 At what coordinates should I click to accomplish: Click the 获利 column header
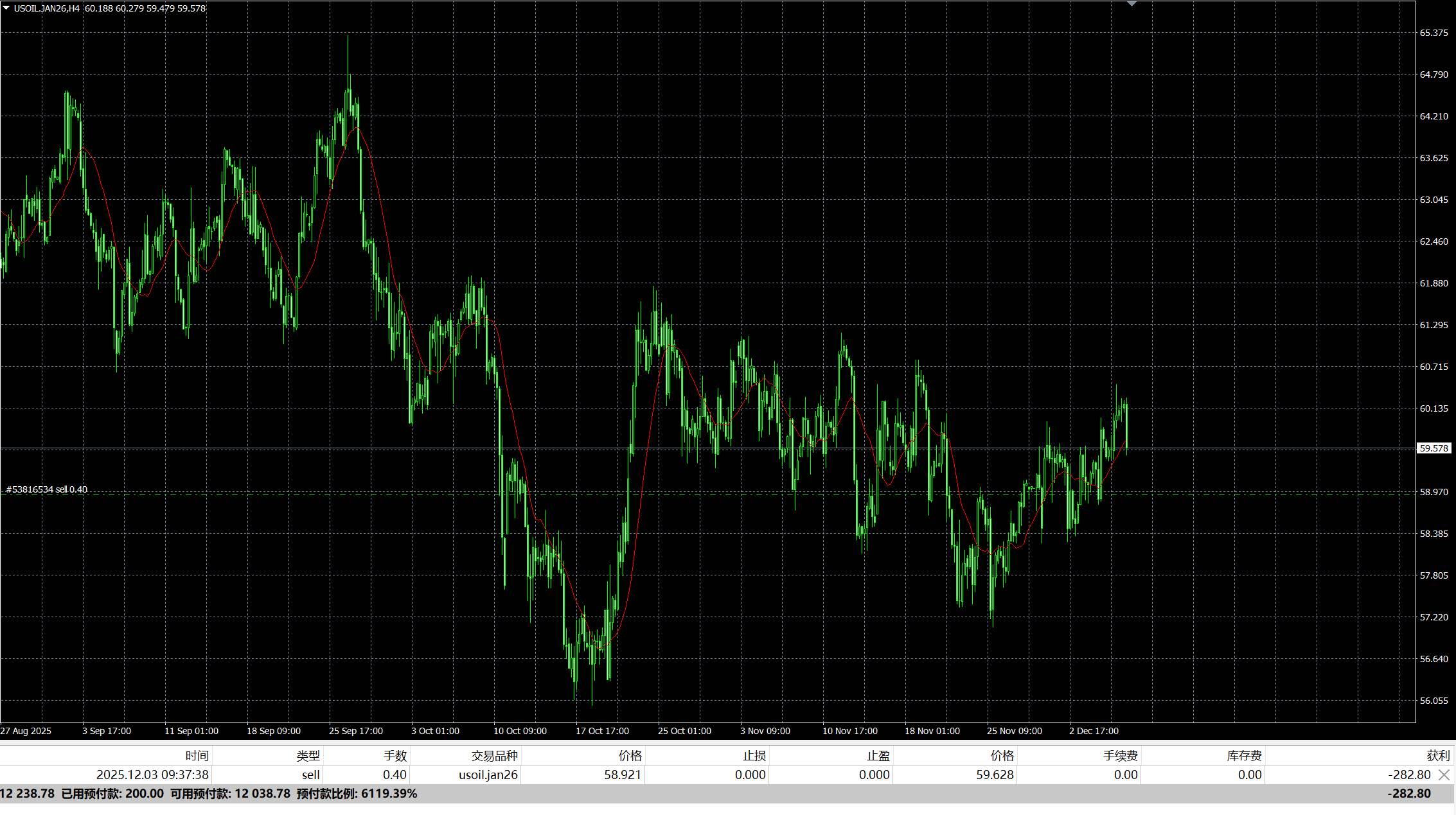point(1438,756)
